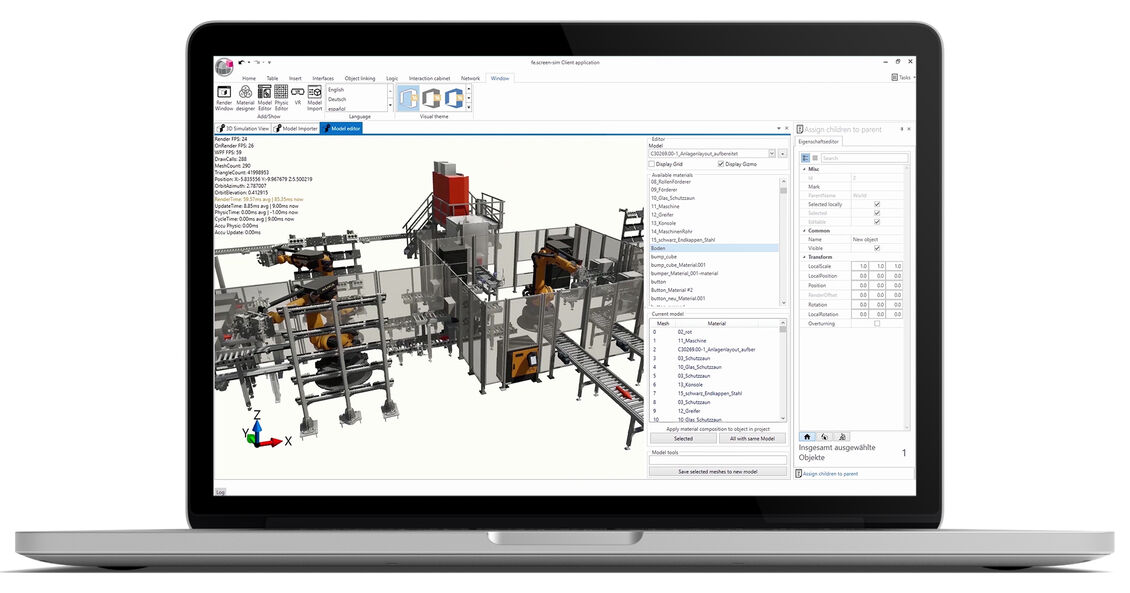This screenshot has height=593, width=1130.
Task: Enable the Overturning checkbox
Action: coord(877,324)
